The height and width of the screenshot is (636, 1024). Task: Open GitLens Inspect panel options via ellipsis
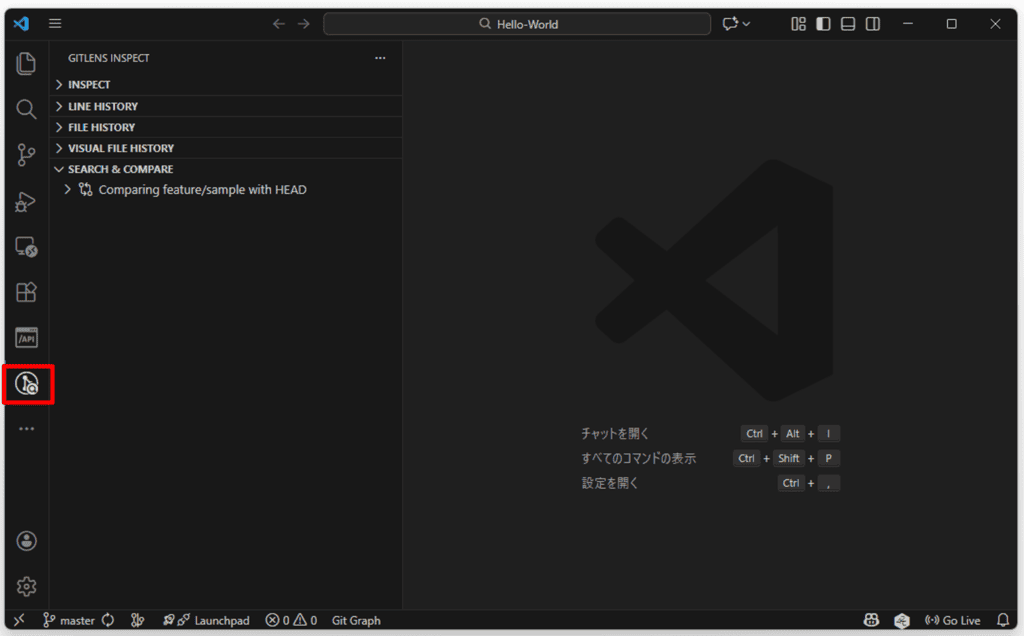[380, 58]
